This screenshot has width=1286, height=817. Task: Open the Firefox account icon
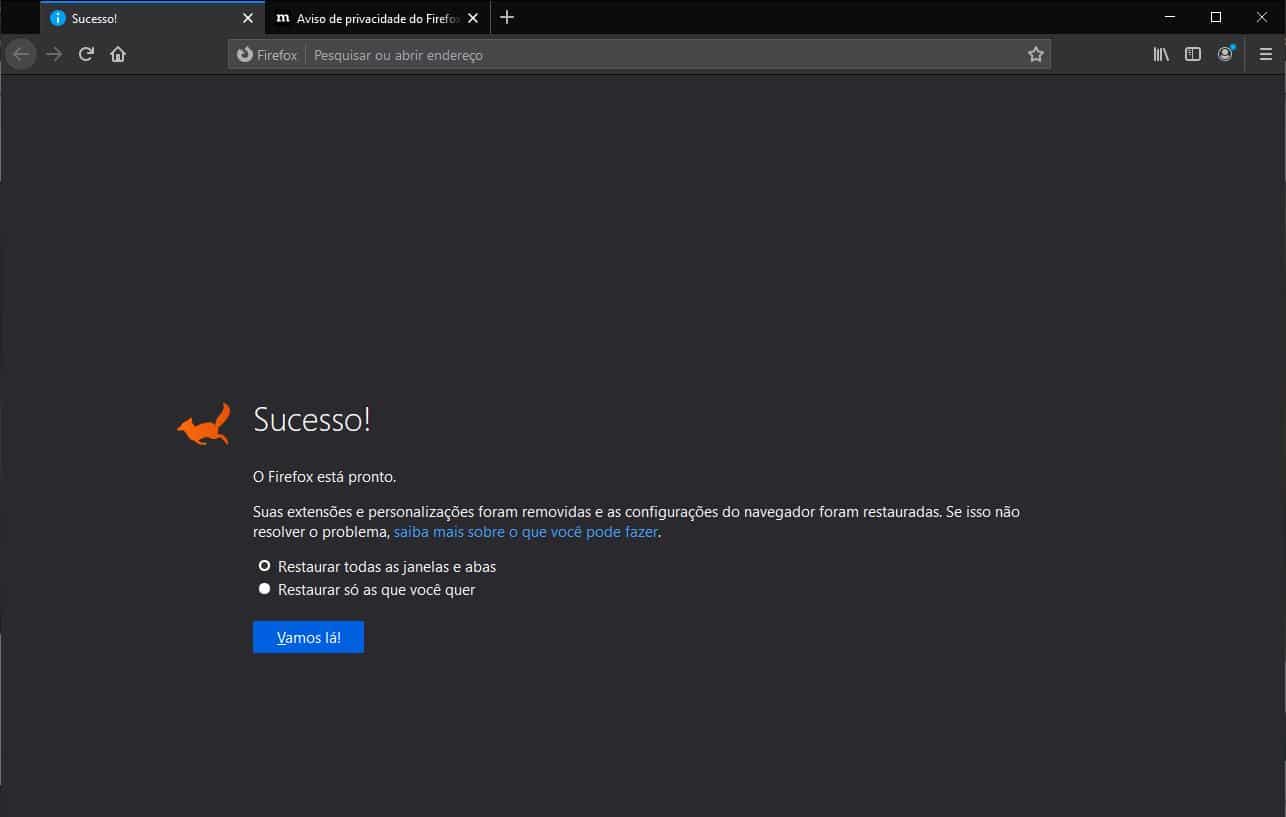coord(1225,54)
